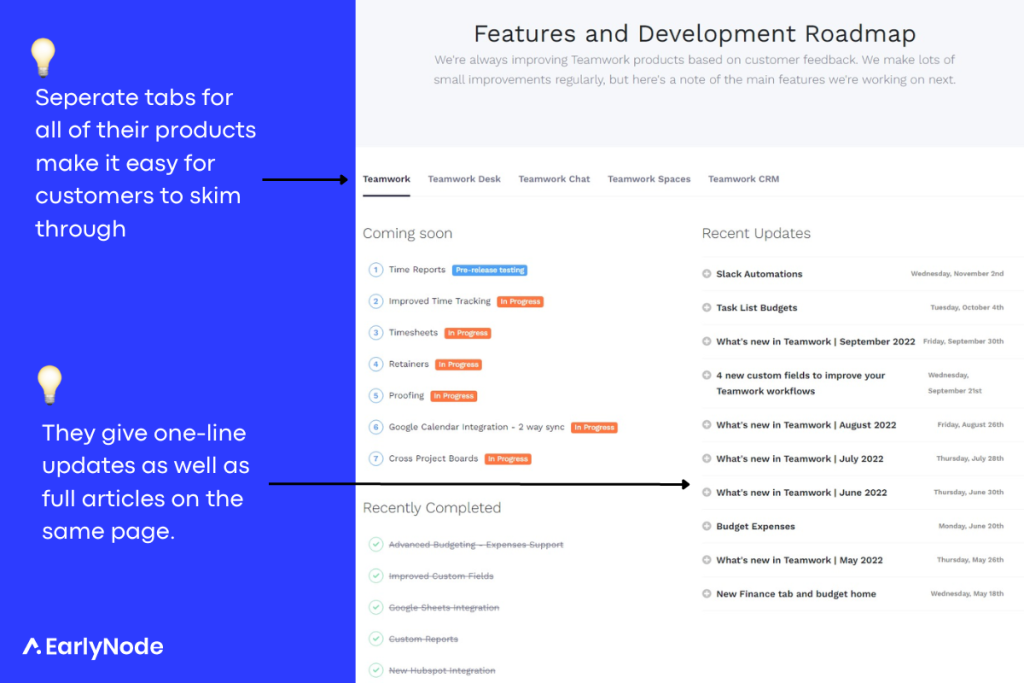Click In Progress badge next to Improved Time Tracking

[520, 302]
